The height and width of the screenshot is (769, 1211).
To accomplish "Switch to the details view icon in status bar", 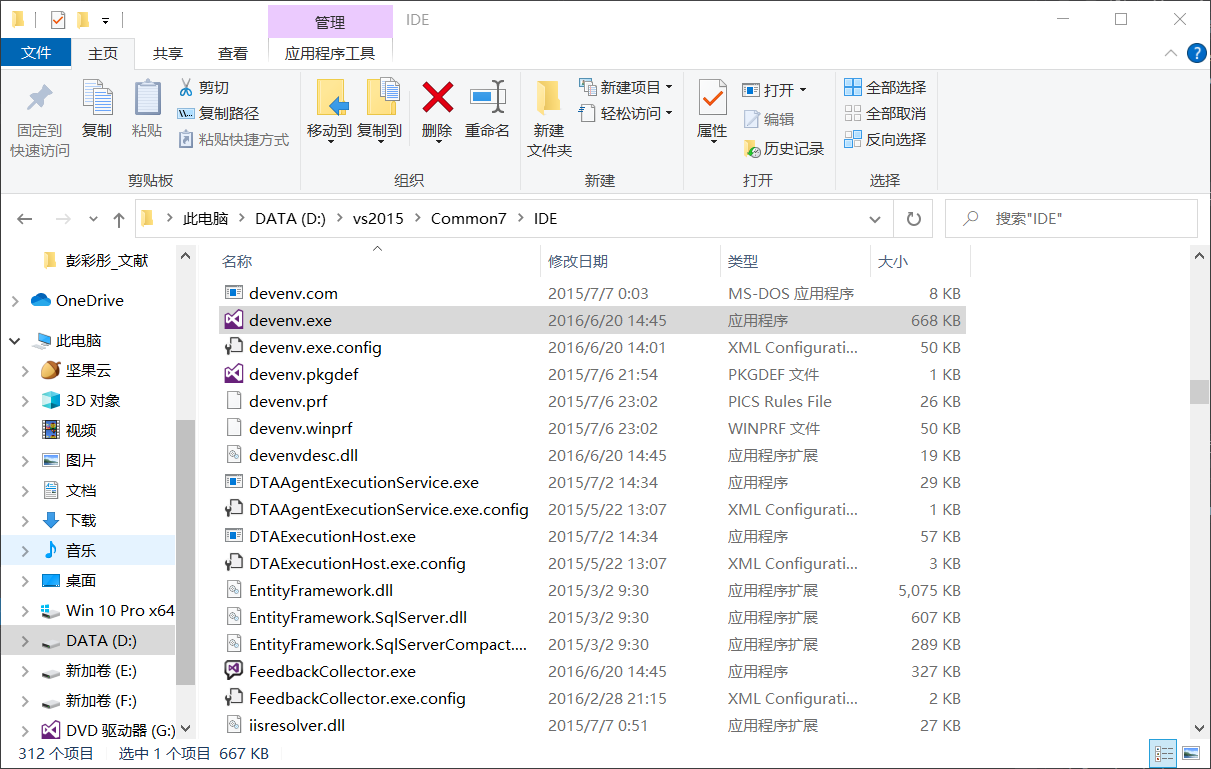I will [x=1165, y=753].
